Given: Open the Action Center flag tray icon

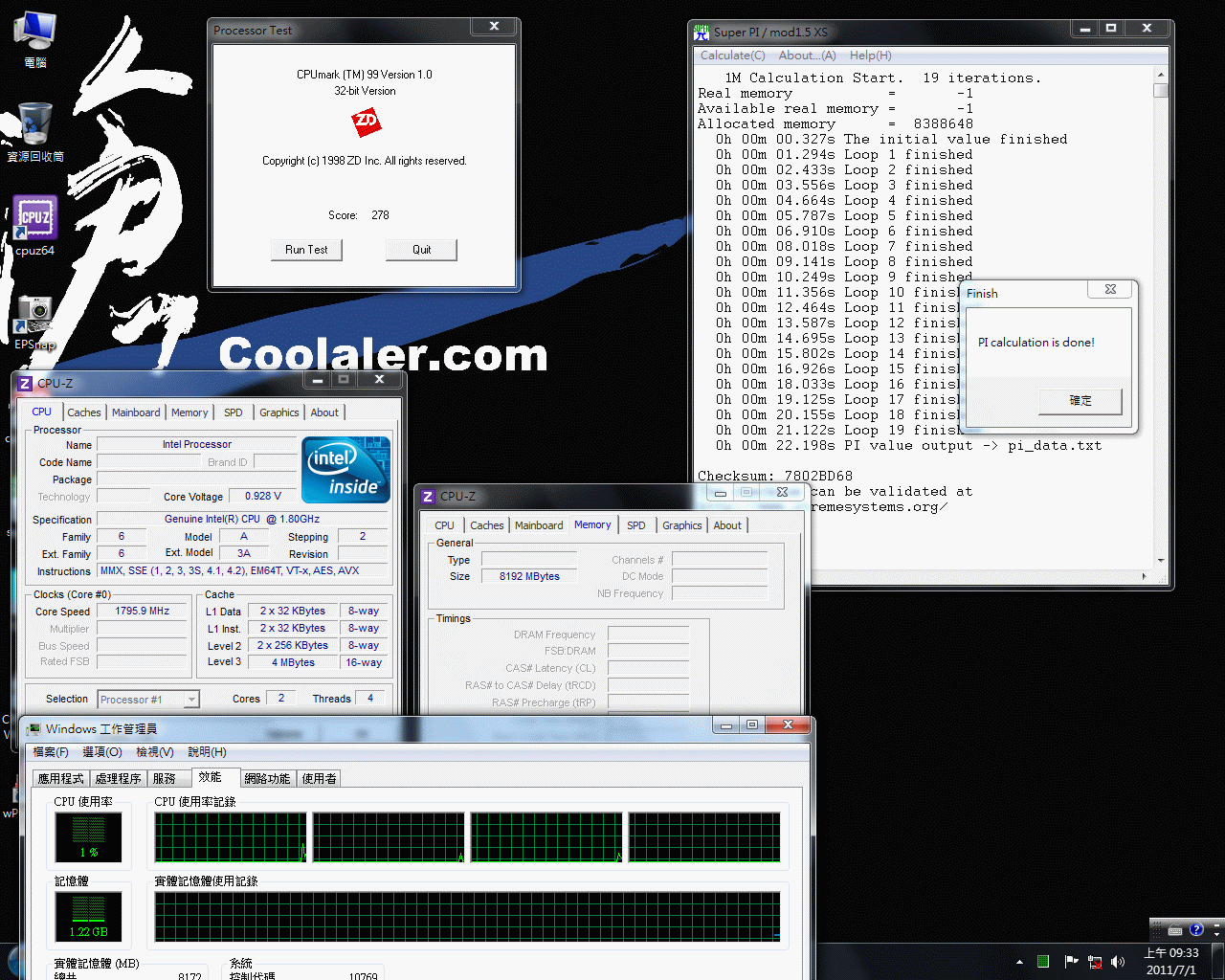Looking at the screenshot, I should [x=1071, y=961].
